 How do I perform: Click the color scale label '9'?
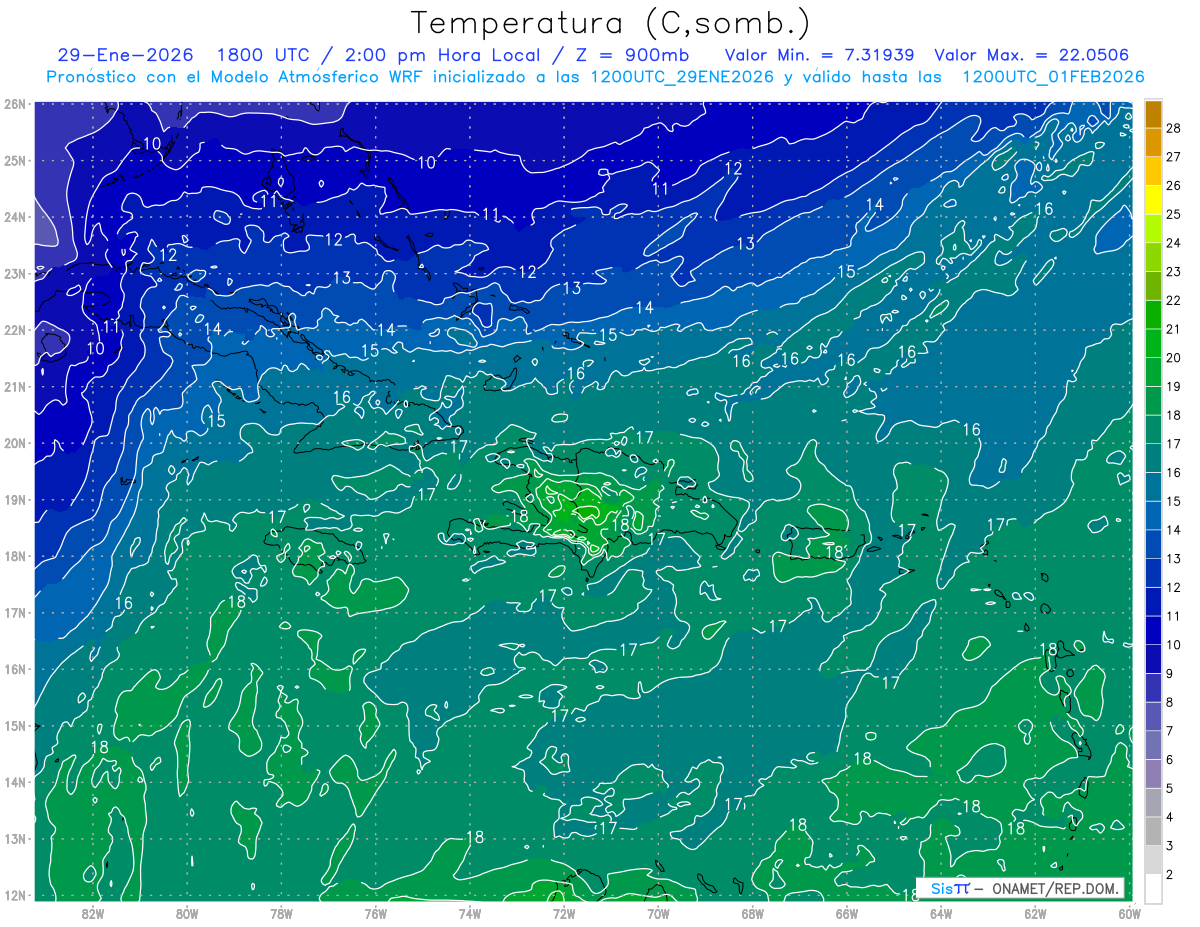(1170, 674)
